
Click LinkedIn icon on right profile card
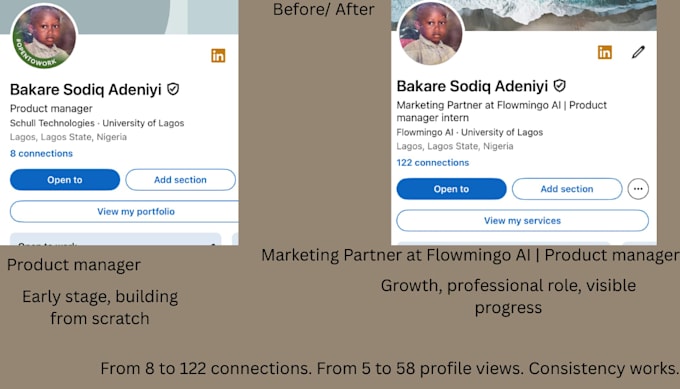click(605, 52)
